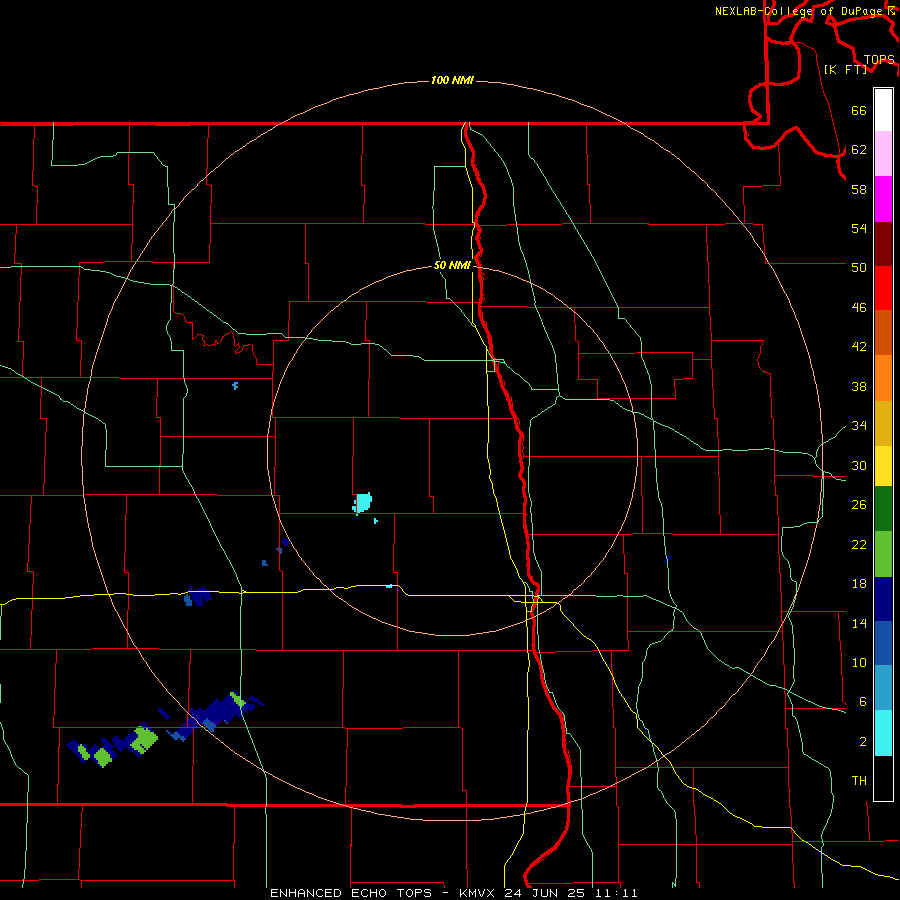Click the '14' legend value
900x900 pixels.
point(859,623)
